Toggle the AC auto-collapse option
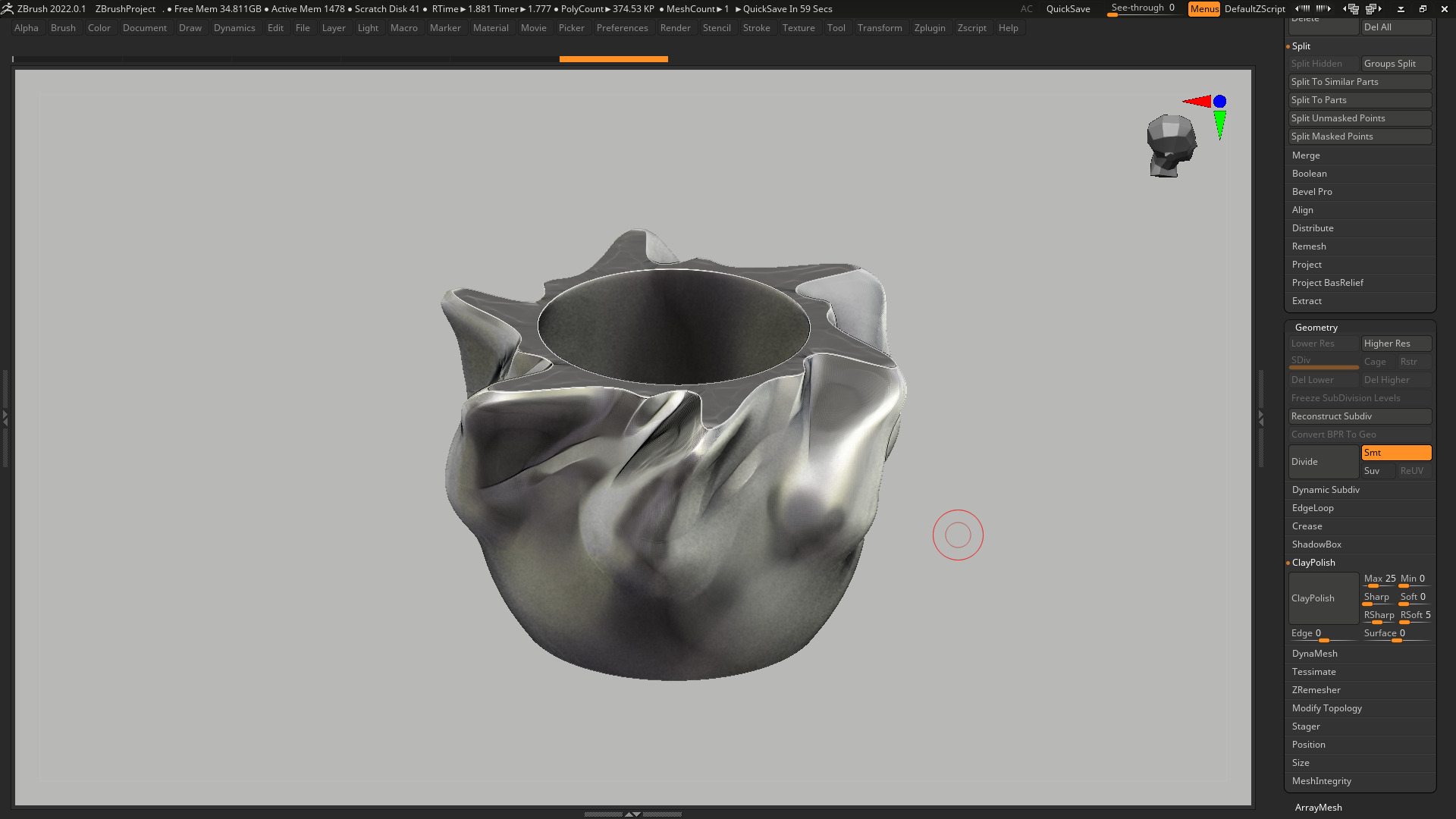 1026,9
